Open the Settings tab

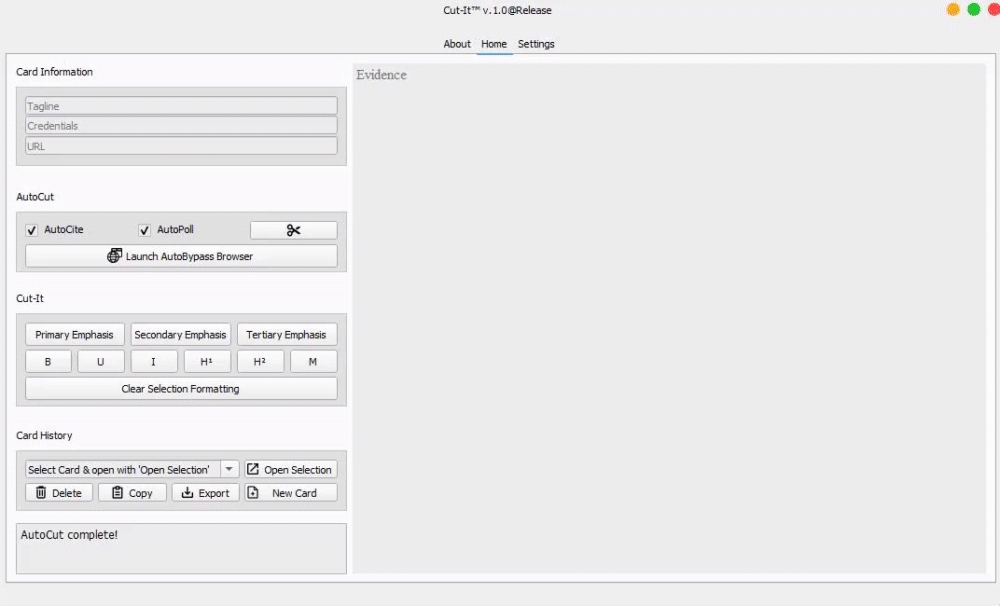click(x=536, y=44)
